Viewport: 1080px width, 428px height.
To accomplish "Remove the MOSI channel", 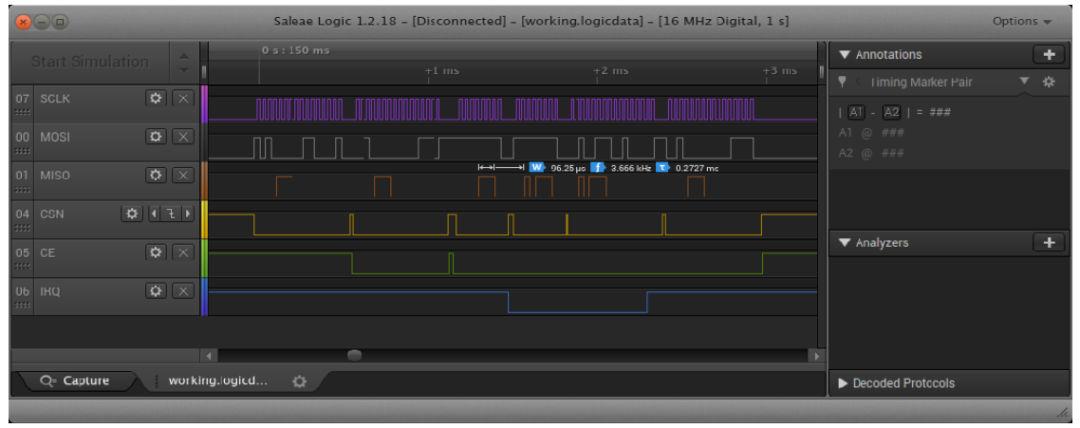I will 182,137.
